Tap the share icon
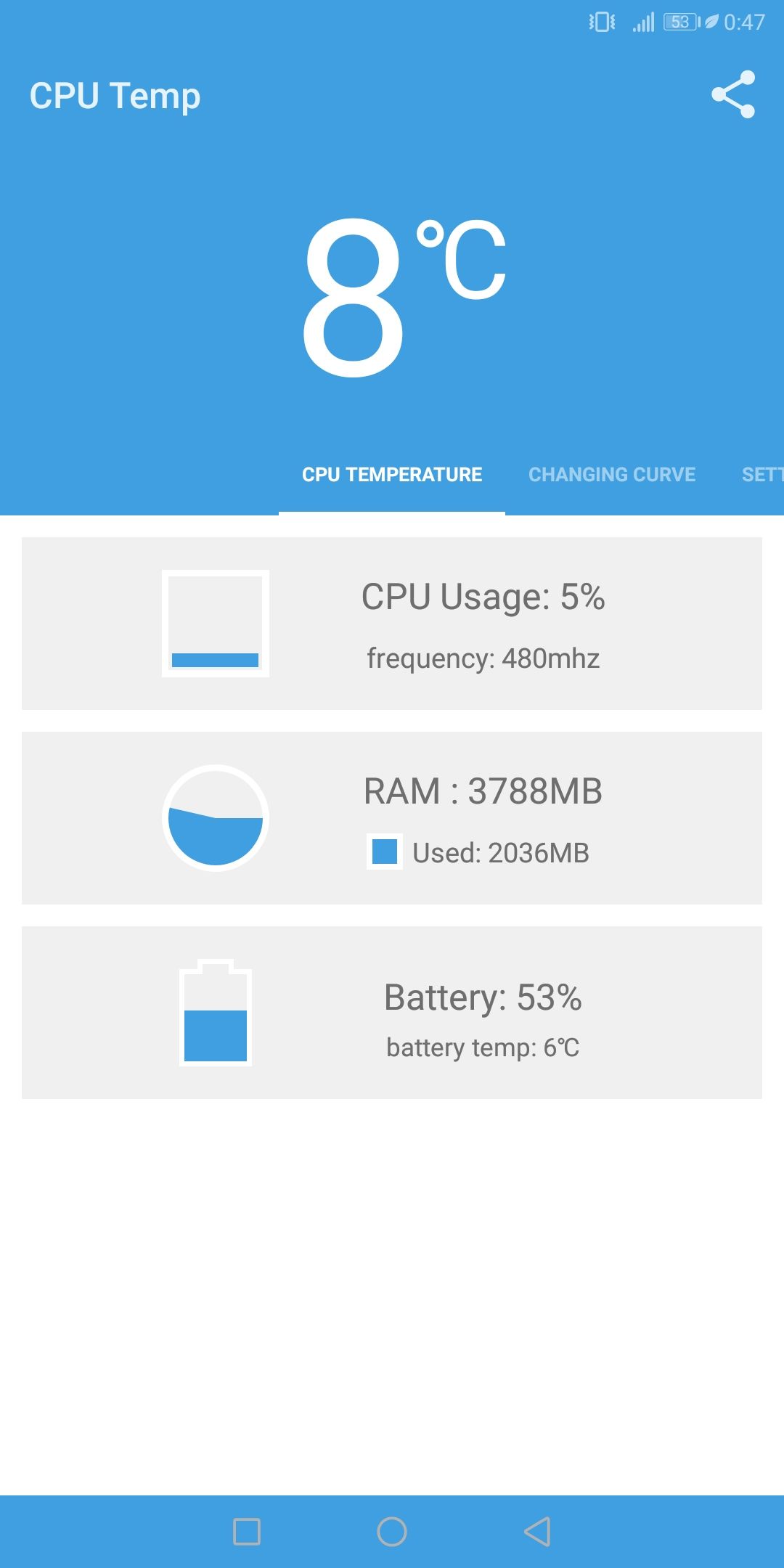The width and height of the screenshot is (784, 1568). point(733,94)
